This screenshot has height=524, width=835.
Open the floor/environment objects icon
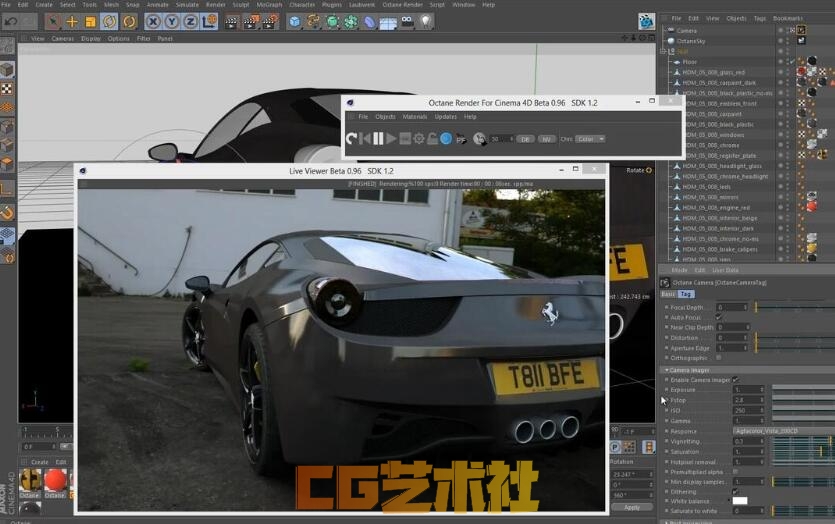pyautogui.click(x=388, y=22)
